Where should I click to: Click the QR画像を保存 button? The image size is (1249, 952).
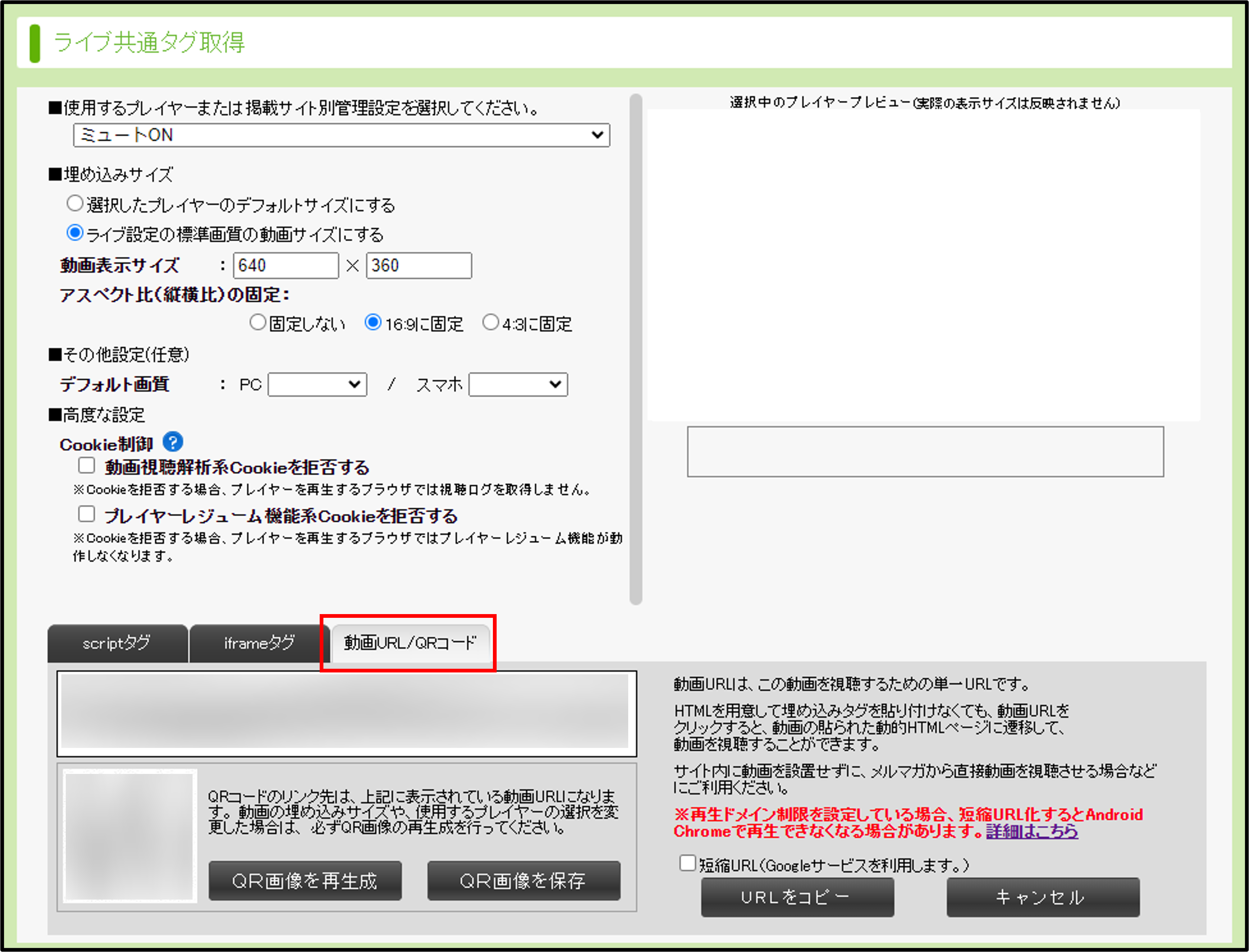click(x=524, y=881)
